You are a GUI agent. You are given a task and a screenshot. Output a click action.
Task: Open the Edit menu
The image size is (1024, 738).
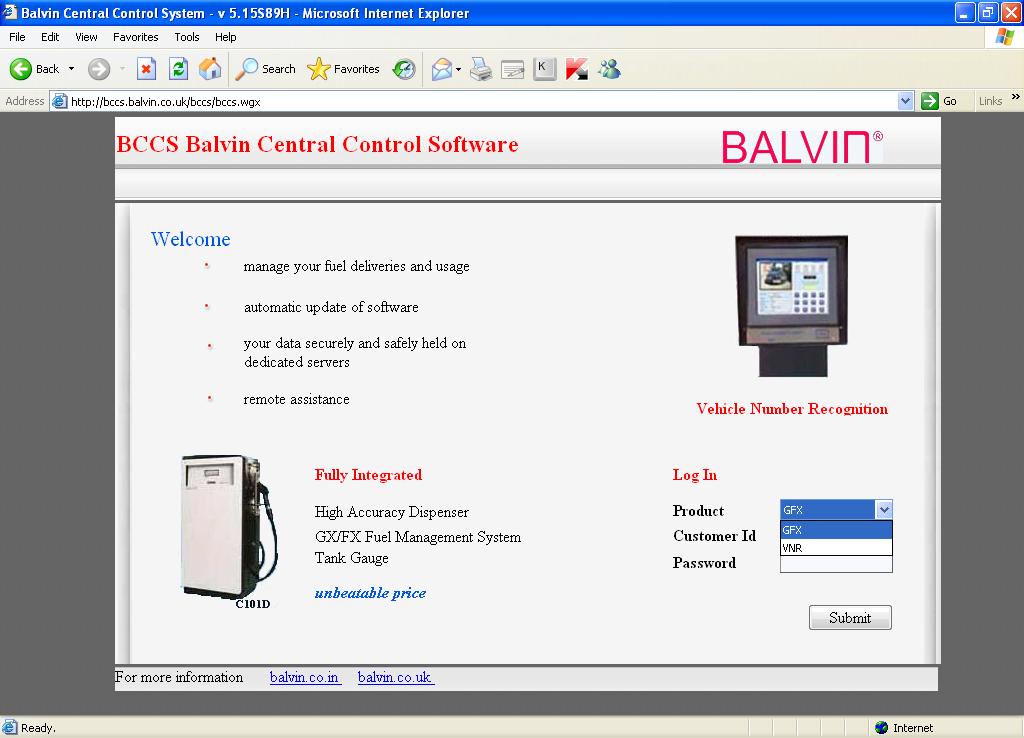50,37
